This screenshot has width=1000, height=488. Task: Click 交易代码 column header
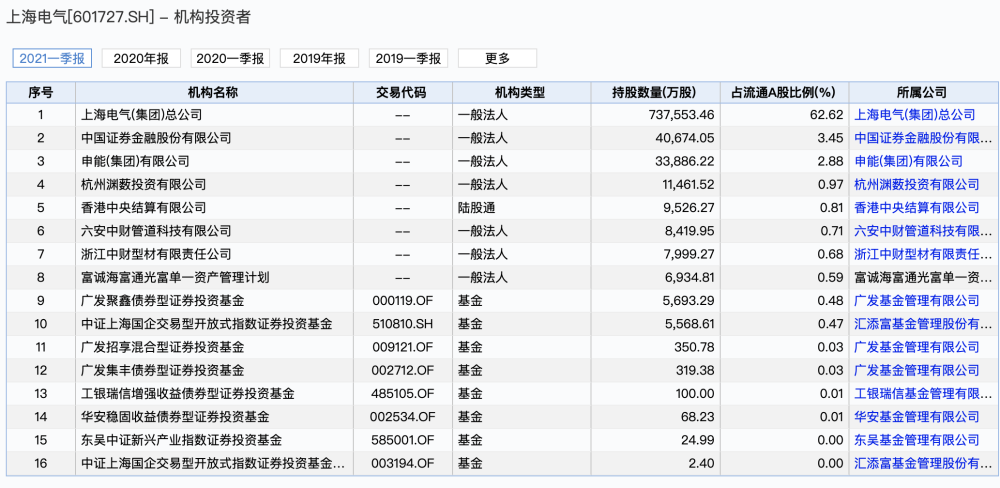[402, 92]
